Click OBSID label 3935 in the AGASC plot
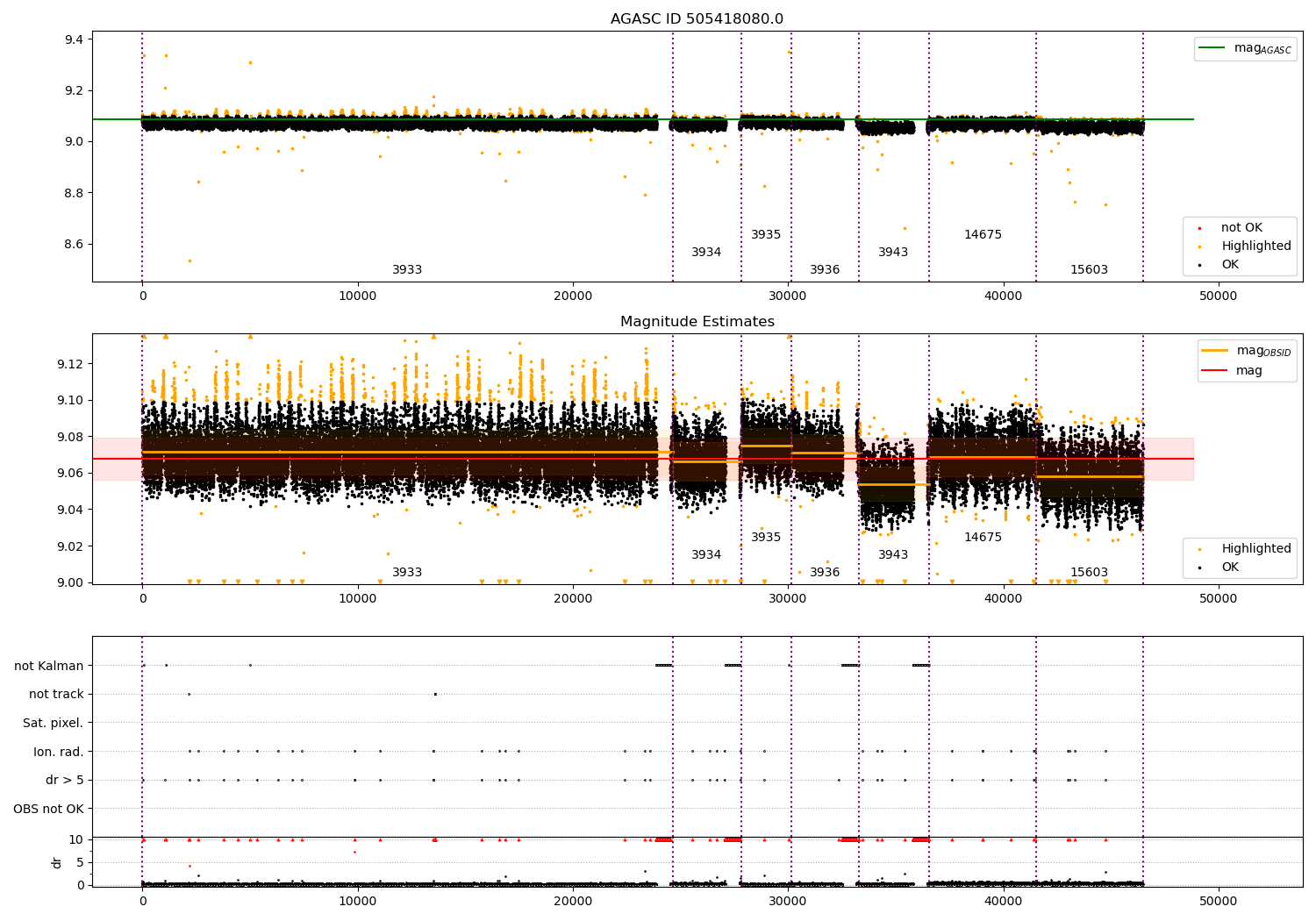Screen dimensions: 1316x921 [x=766, y=235]
